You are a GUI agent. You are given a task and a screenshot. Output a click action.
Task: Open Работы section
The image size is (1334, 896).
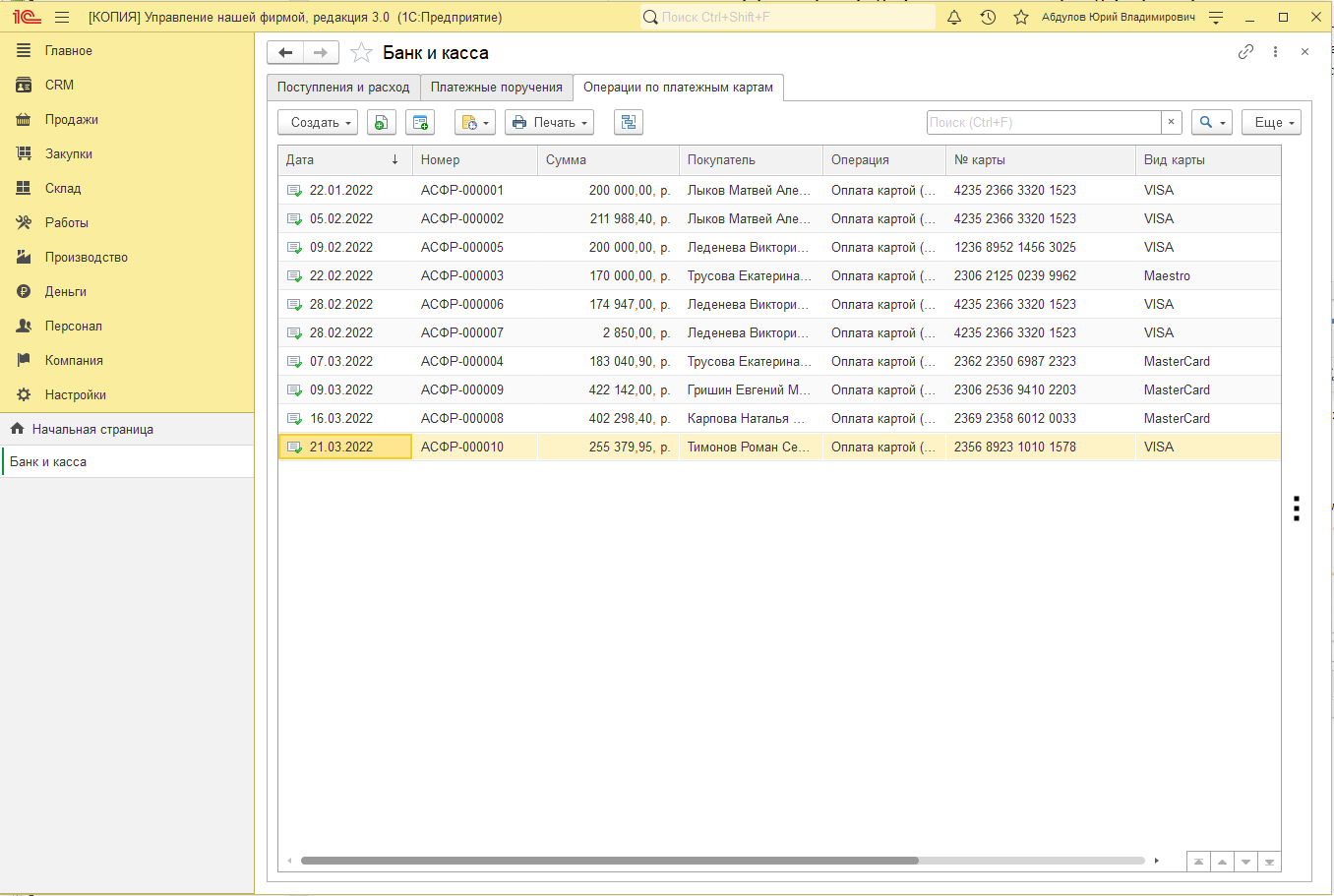[127, 222]
